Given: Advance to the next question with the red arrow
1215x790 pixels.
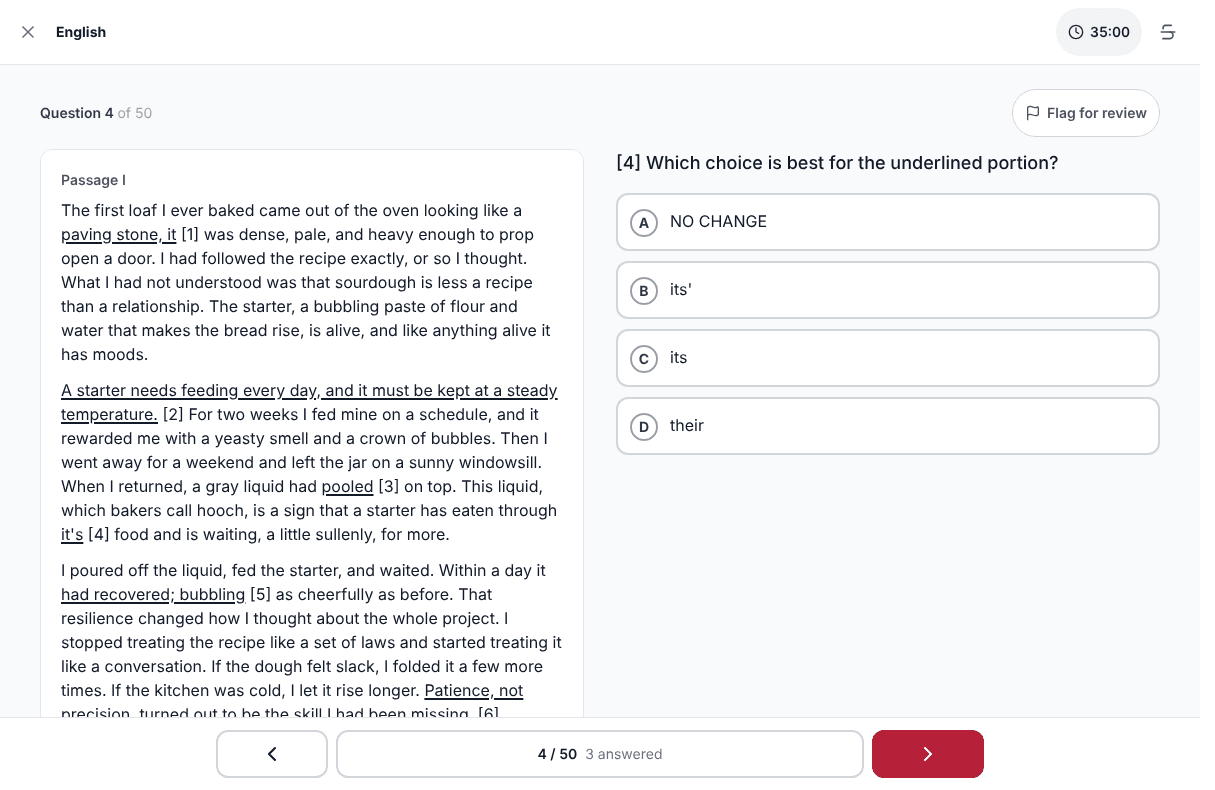Looking at the screenshot, I should click(x=928, y=754).
